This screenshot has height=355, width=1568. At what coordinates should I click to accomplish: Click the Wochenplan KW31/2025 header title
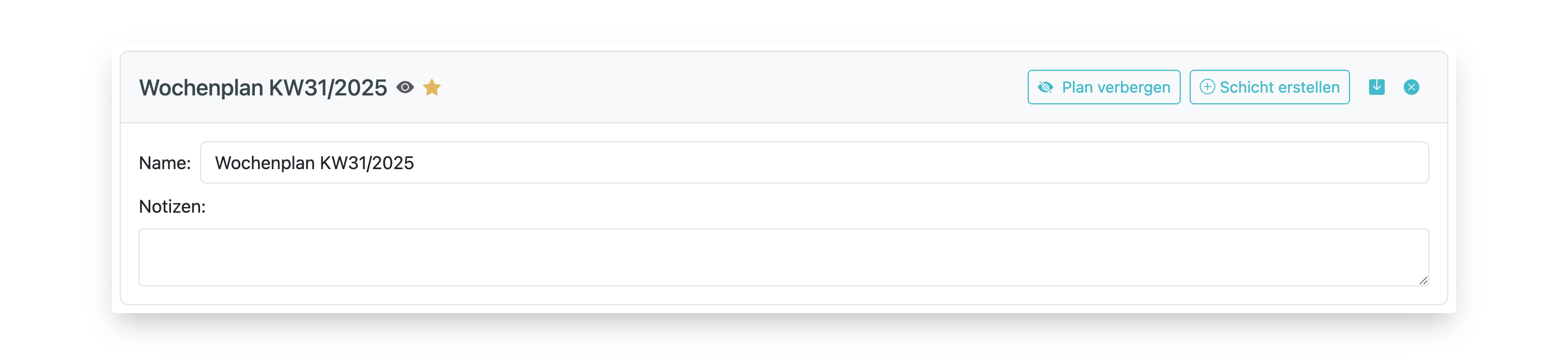tap(263, 88)
